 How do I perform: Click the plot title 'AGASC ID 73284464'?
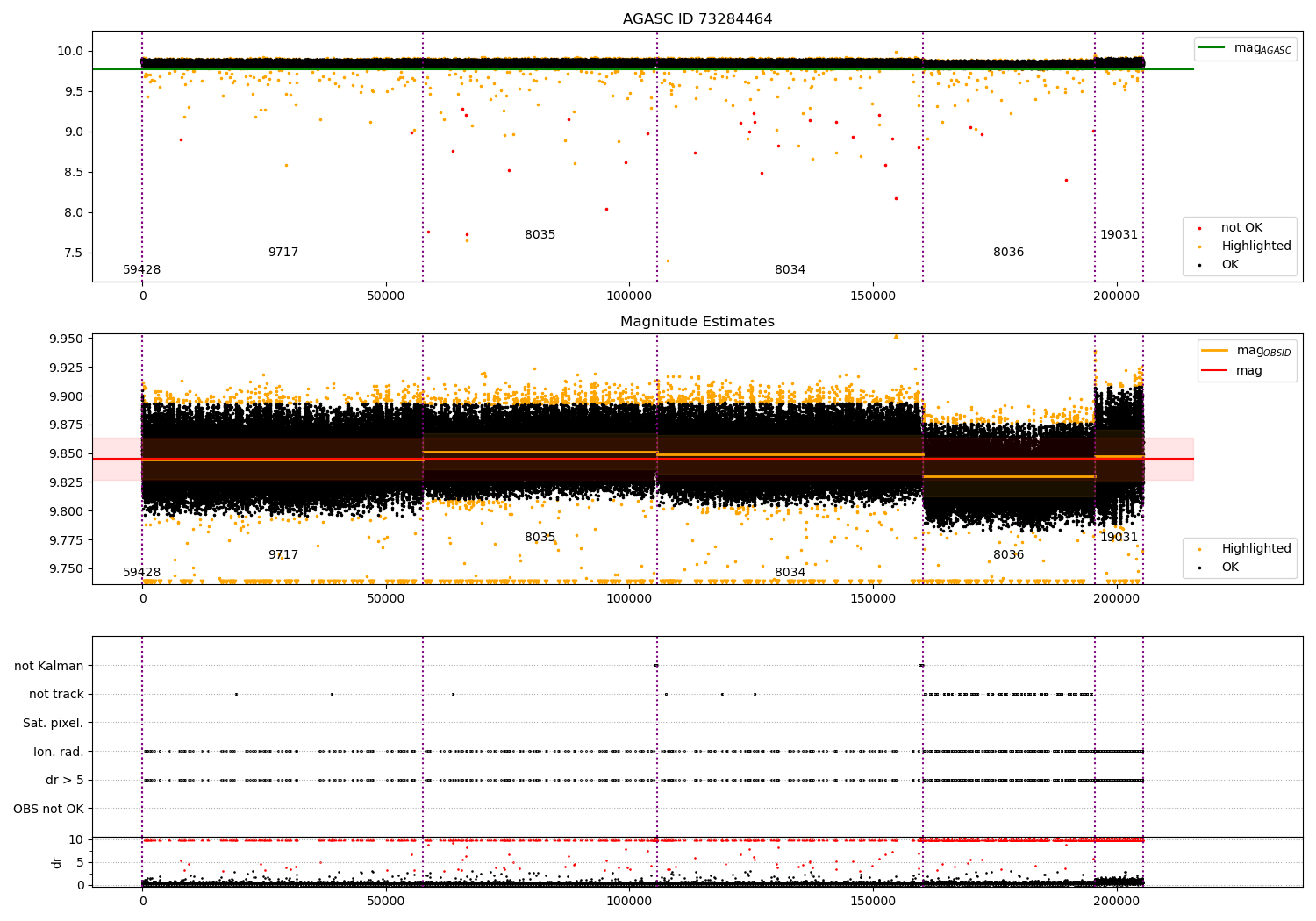click(x=697, y=19)
